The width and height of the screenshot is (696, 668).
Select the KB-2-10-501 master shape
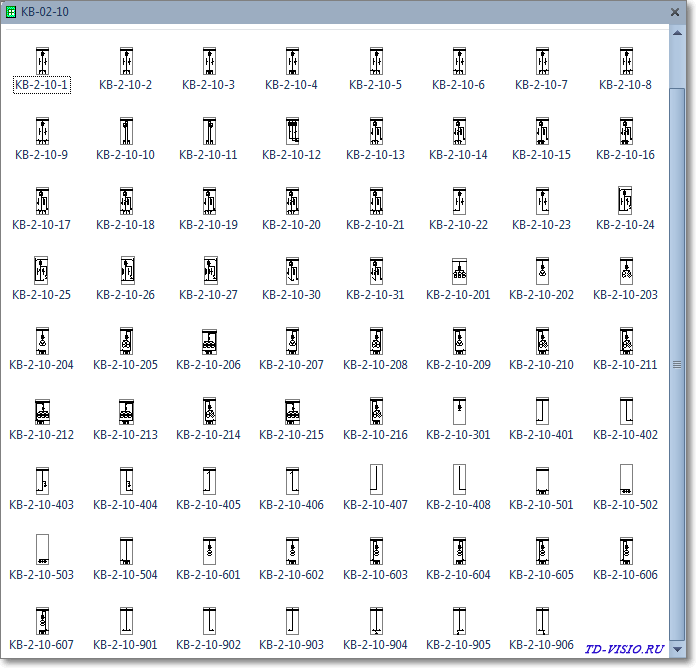tap(542, 481)
